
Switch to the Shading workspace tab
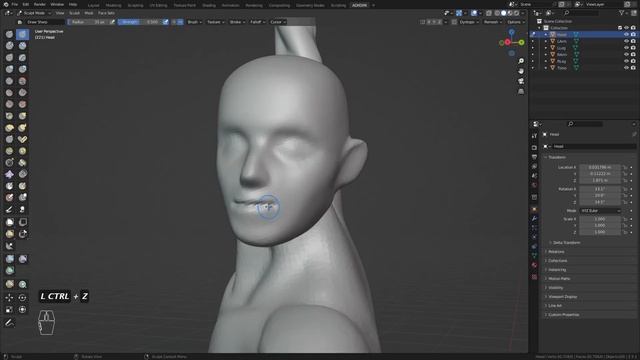click(209, 5)
